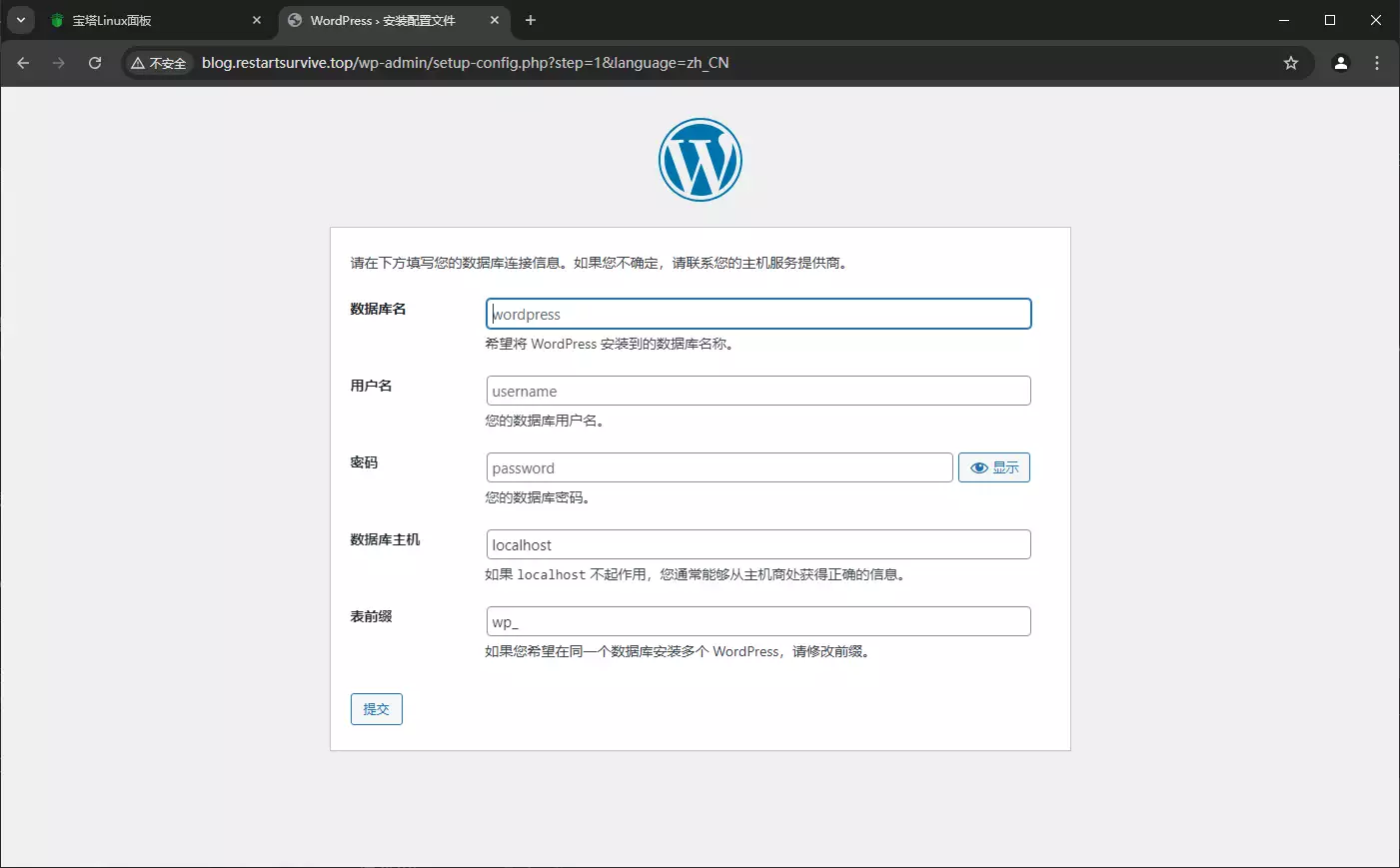1400x868 pixels.
Task: Focus the 数据库名 input field
Action: [x=758, y=314]
